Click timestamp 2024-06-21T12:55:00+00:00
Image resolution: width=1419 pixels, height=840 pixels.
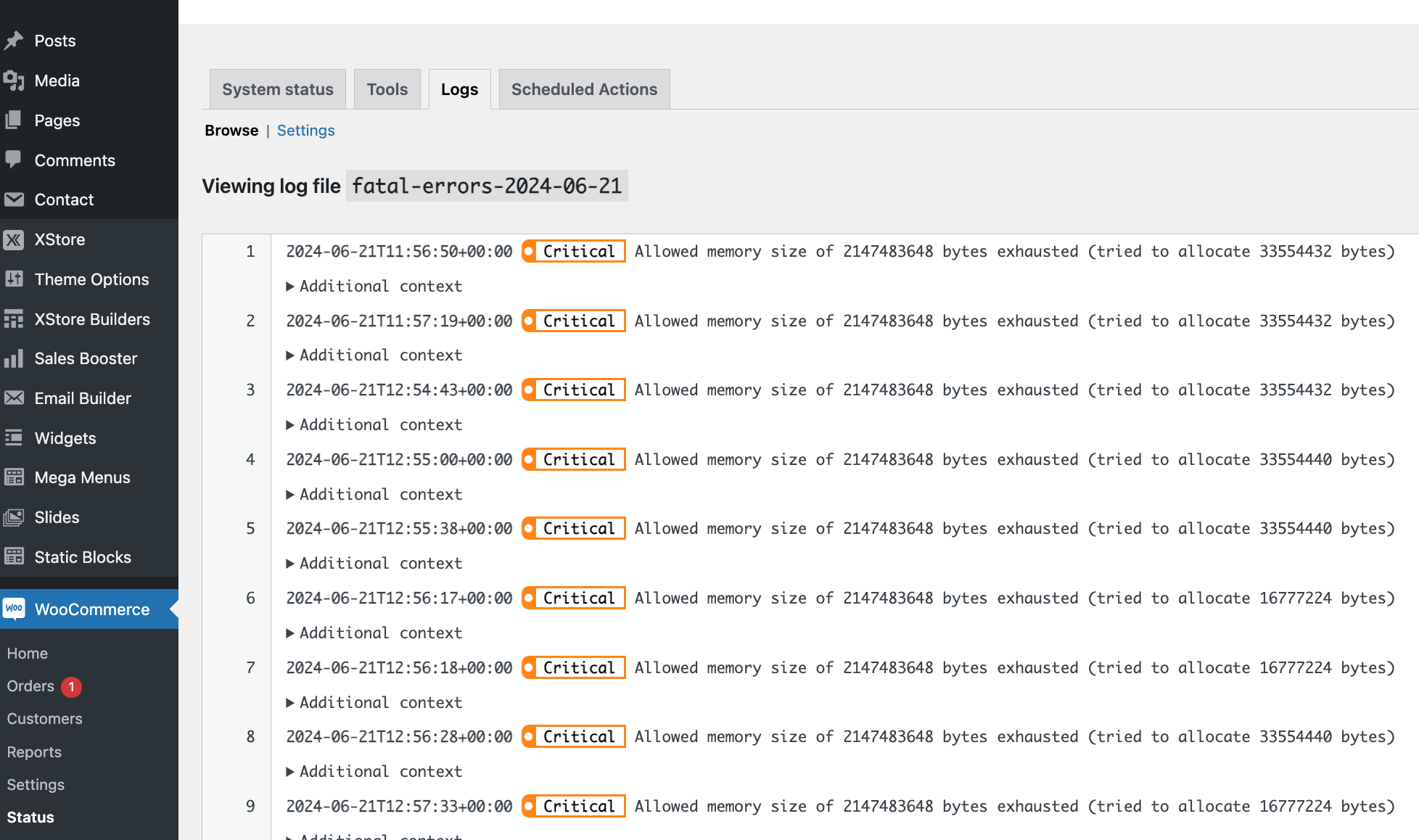coord(400,460)
